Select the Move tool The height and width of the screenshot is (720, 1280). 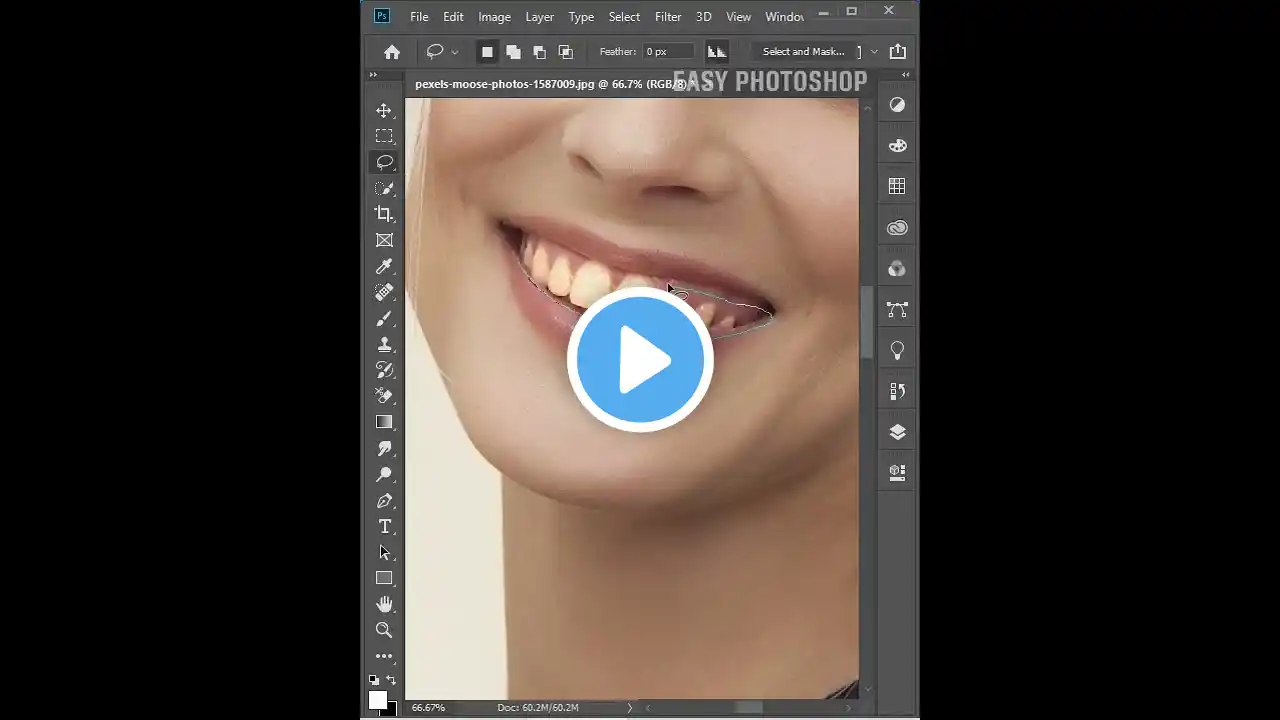pos(385,110)
